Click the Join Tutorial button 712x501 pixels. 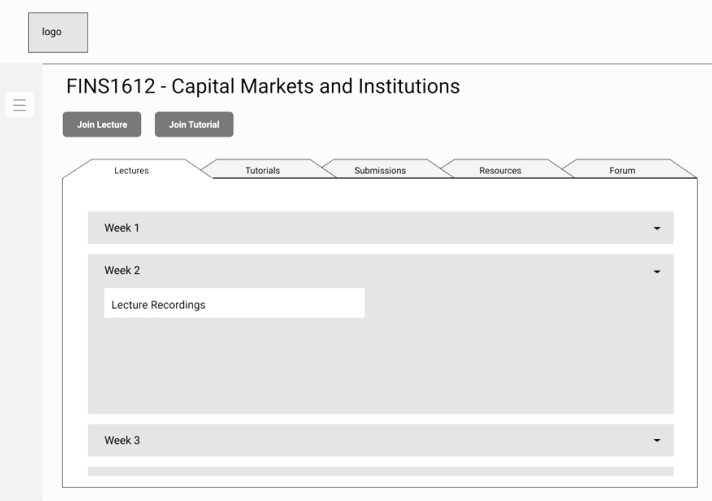194,124
